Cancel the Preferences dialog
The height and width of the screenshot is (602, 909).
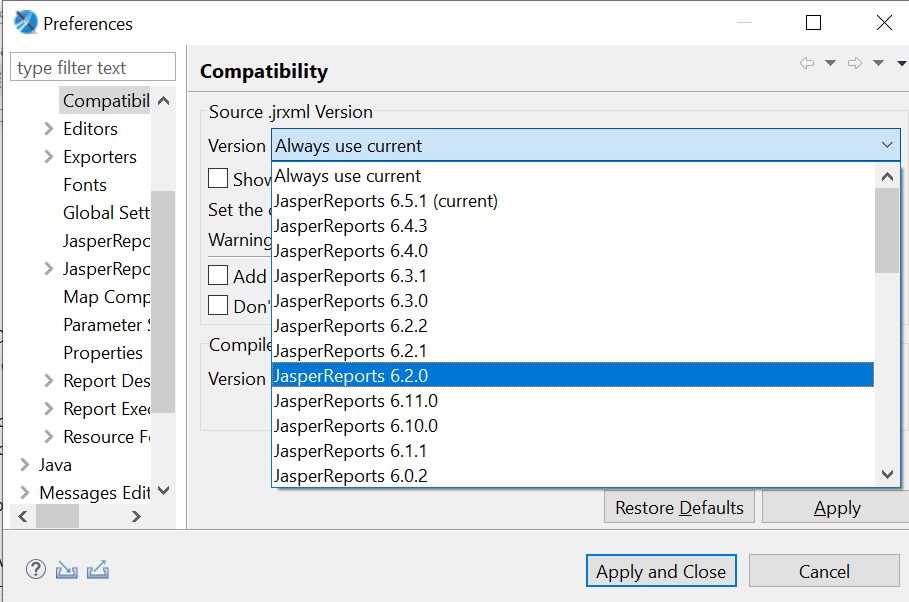[x=824, y=571]
